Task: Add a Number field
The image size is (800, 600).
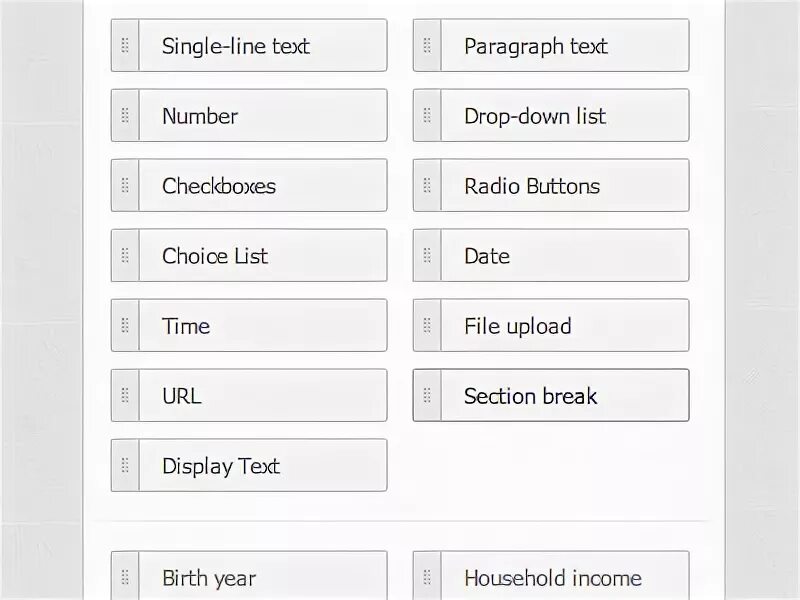Action: (261, 116)
